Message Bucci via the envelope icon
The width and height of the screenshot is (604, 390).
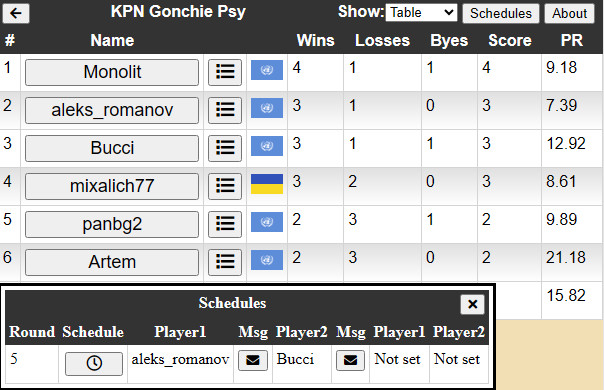pyautogui.click(x=350, y=361)
